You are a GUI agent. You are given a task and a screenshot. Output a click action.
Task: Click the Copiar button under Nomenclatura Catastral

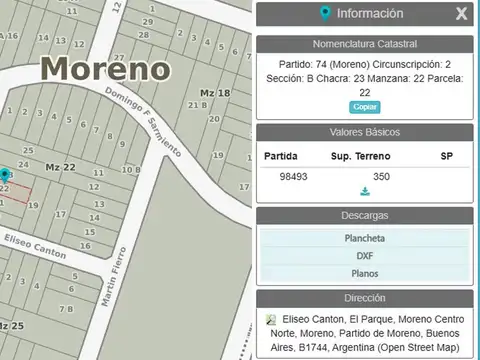(x=365, y=107)
